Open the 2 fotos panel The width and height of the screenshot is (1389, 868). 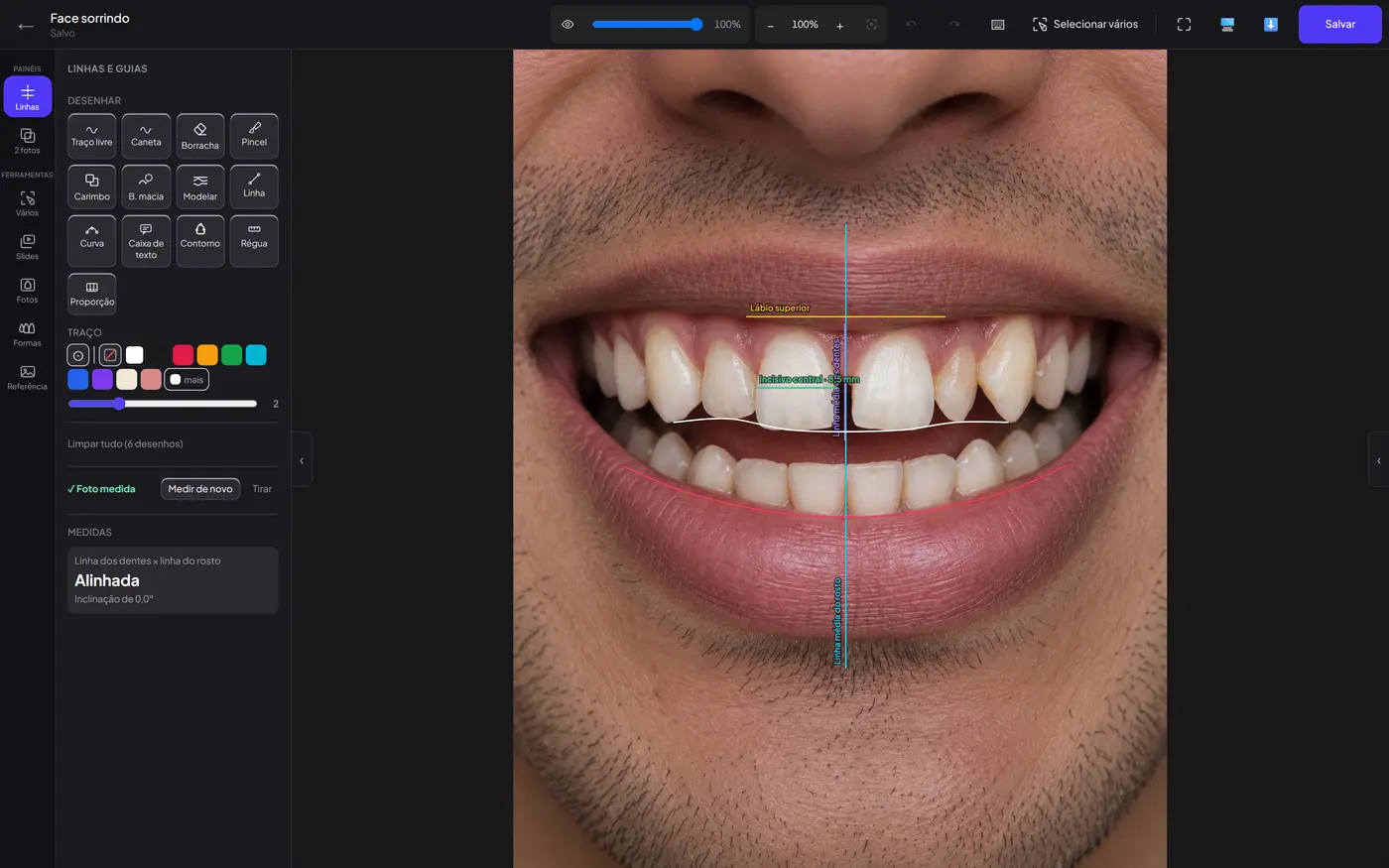28,140
